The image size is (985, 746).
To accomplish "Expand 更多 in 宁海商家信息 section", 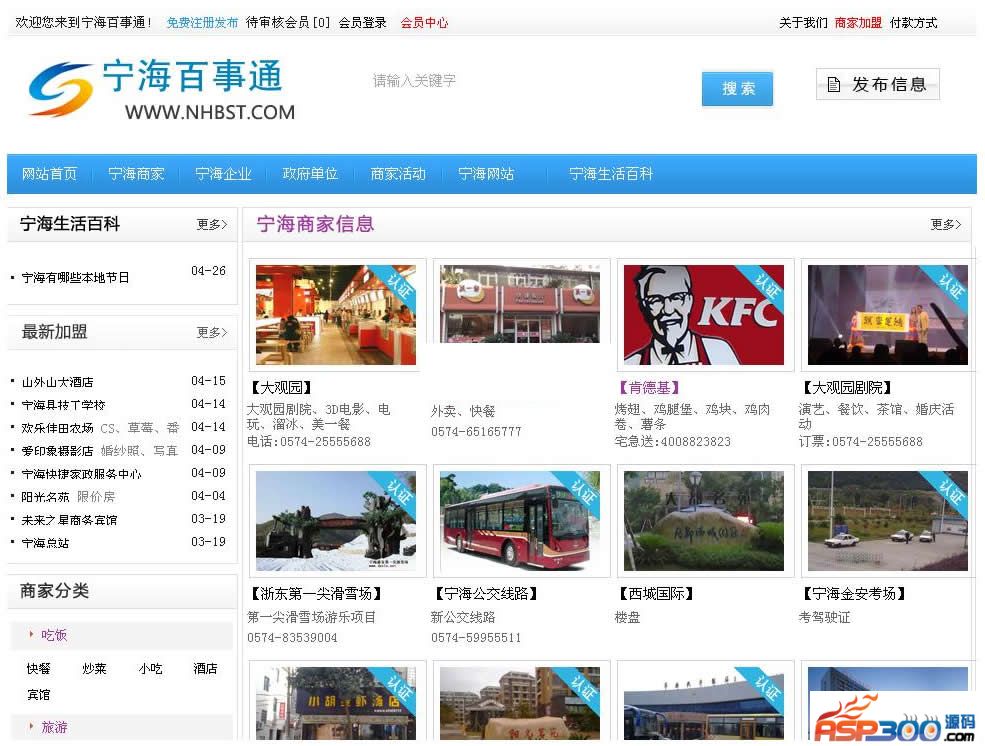I will pyautogui.click(x=945, y=225).
